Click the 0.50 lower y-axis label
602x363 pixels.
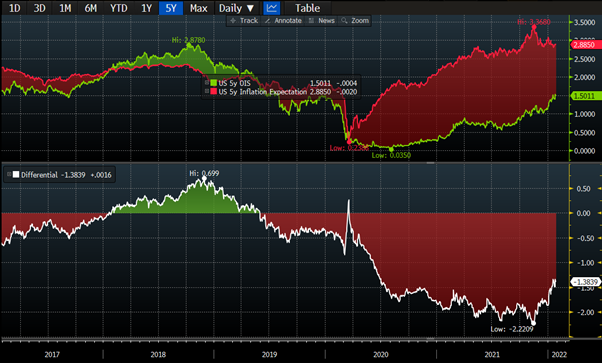pos(584,189)
